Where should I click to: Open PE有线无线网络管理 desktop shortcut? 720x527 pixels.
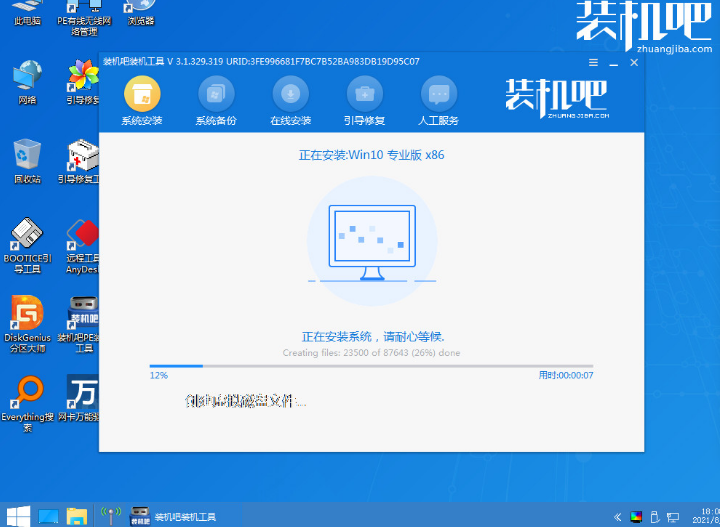(x=84, y=17)
